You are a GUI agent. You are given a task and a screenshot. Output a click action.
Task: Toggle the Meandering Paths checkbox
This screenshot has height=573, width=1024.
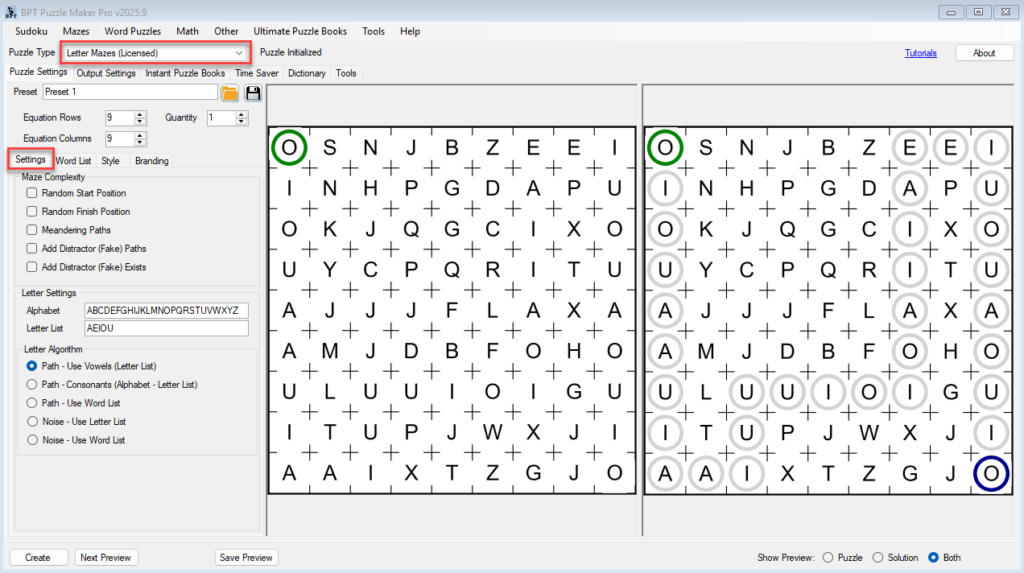33,230
